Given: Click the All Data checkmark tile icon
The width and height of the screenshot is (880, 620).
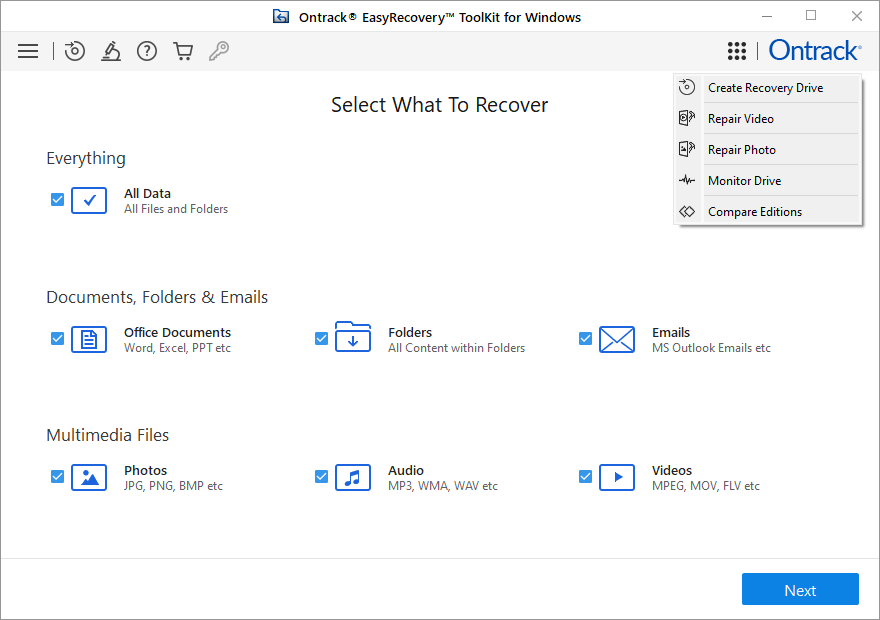Looking at the screenshot, I should [89, 200].
